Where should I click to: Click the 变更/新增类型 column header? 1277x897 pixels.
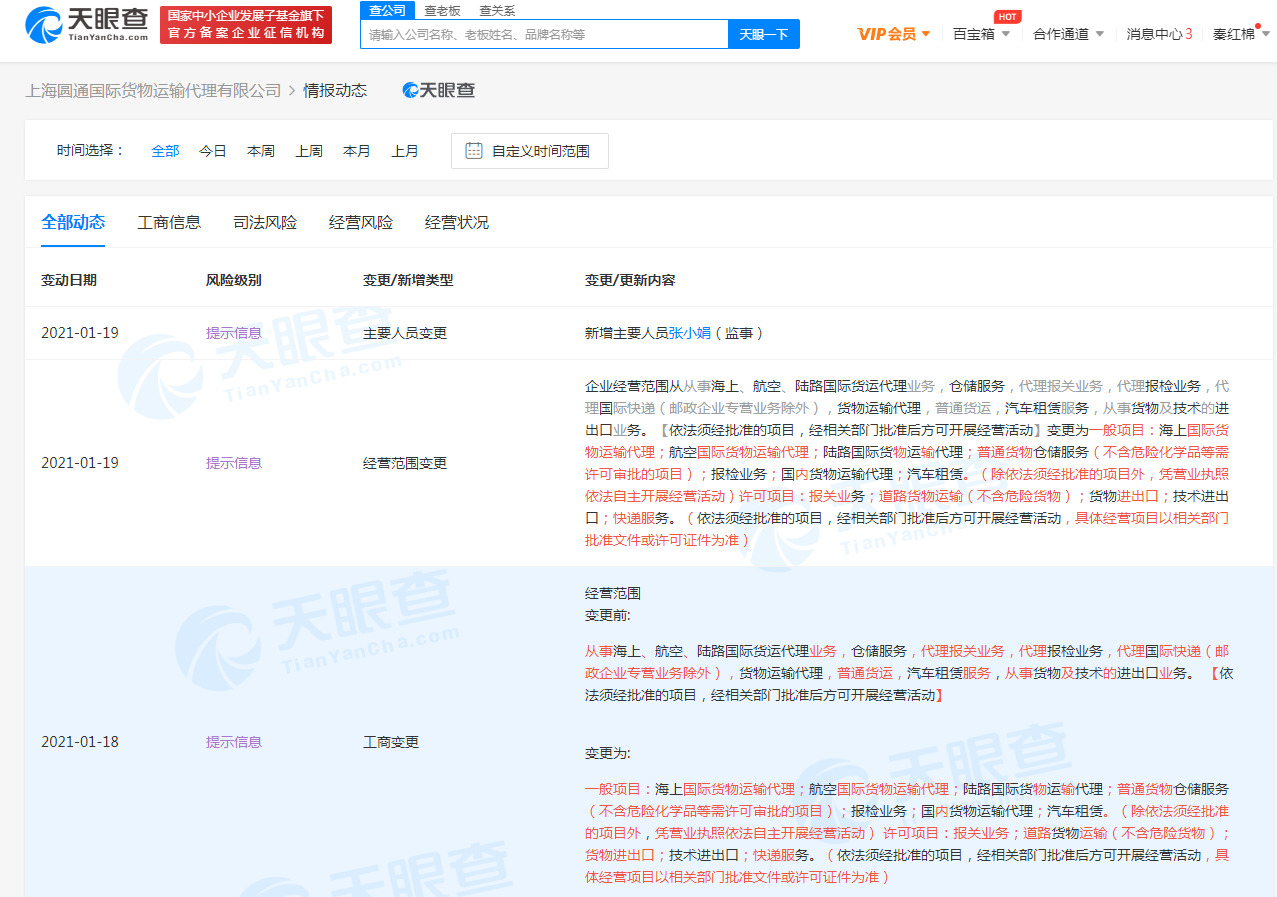pos(408,280)
